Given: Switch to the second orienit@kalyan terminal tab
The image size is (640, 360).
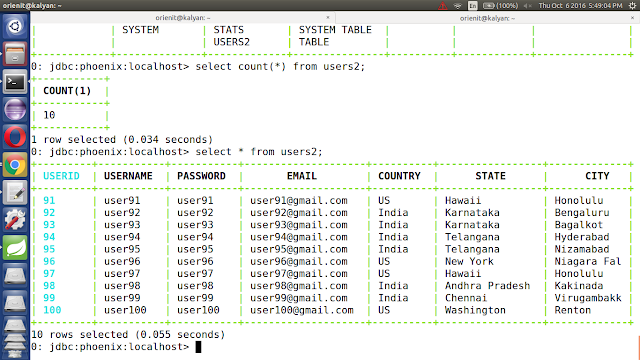Looking at the screenshot, I should 487,18.
